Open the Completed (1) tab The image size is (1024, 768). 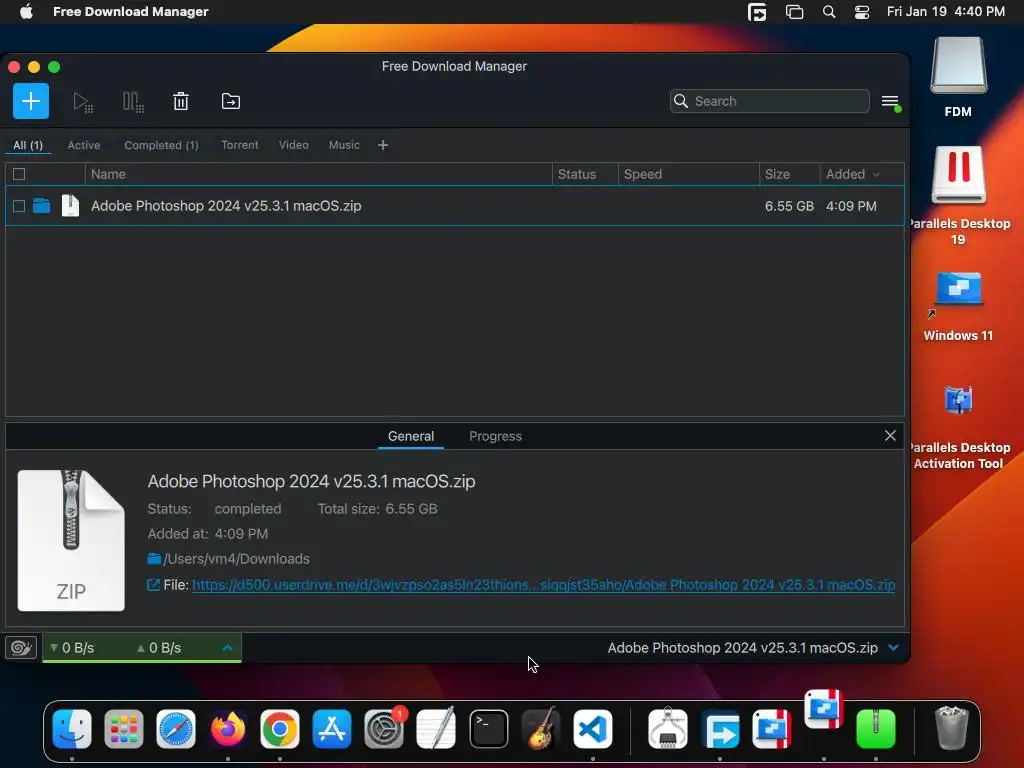pyautogui.click(x=161, y=145)
